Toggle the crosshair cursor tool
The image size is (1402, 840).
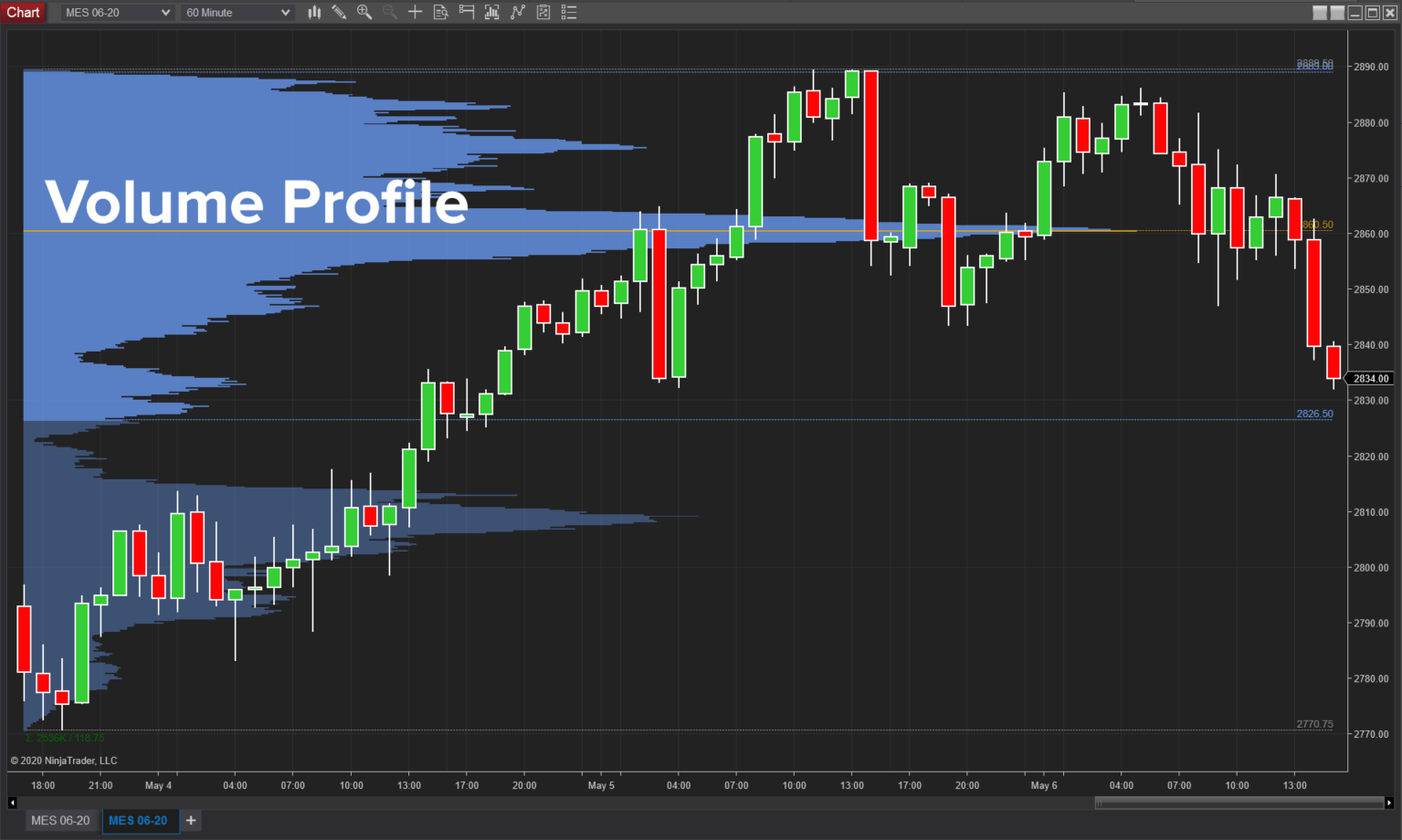pyautogui.click(x=415, y=12)
